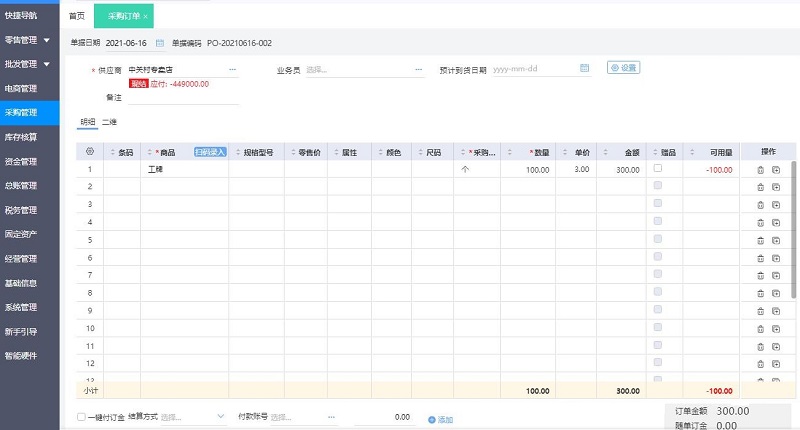This screenshot has height=430, width=800.
Task: Delete row 7 with the trash icon
Action: pyautogui.click(x=760, y=276)
